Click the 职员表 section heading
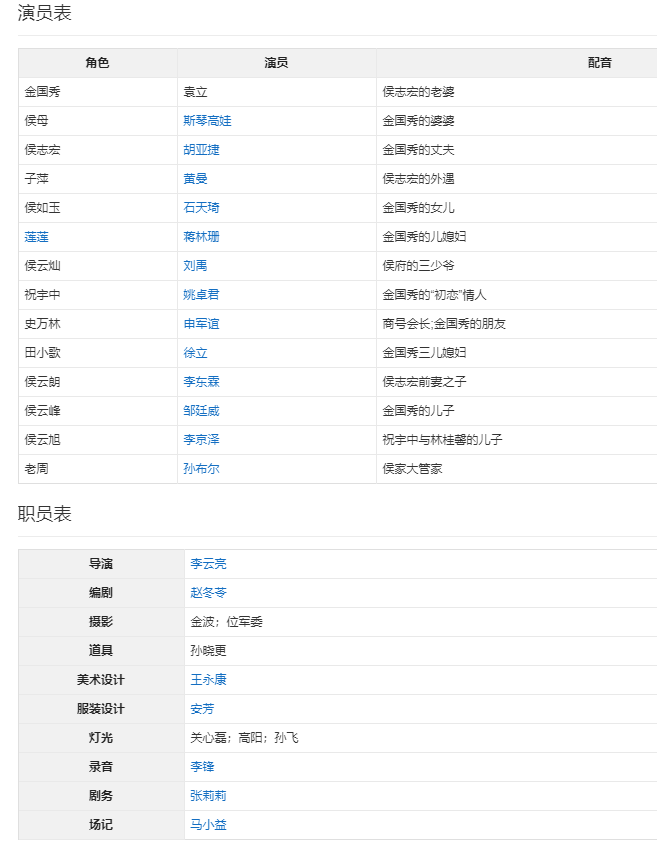 point(44,514)
